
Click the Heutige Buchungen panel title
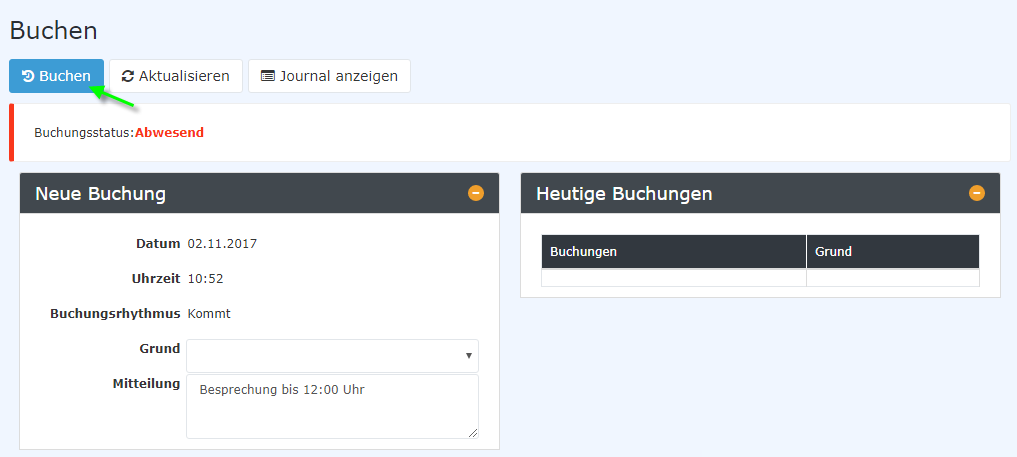[624, 194]
